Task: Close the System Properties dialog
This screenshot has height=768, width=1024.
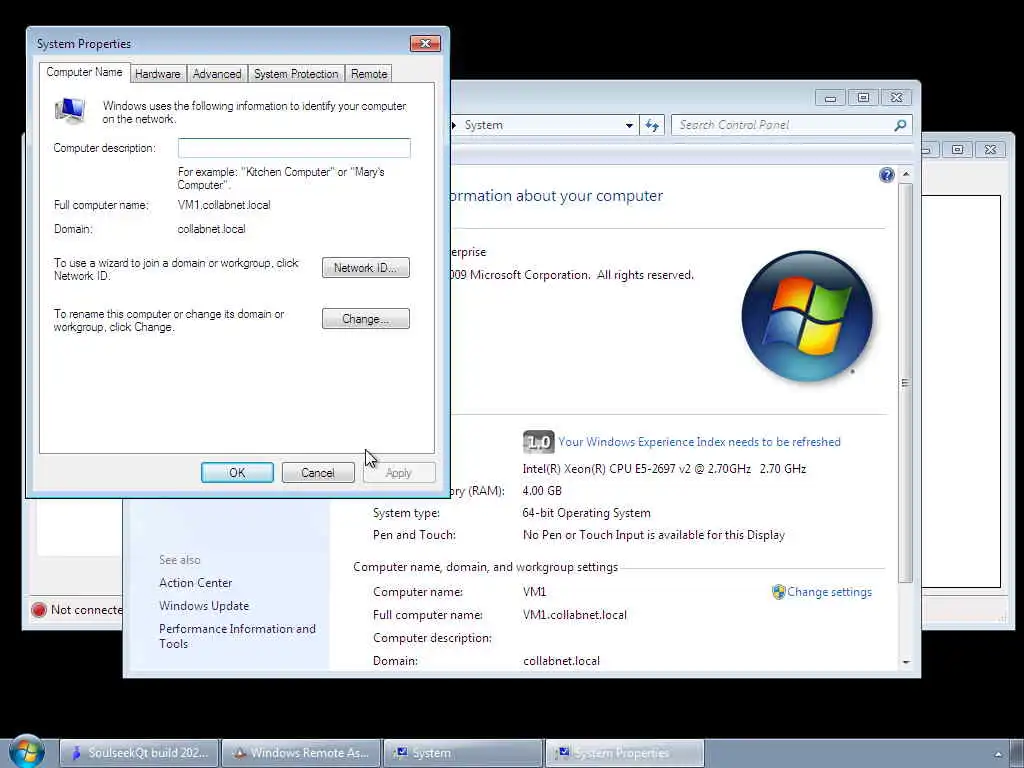Action: [x=425, y=43]
